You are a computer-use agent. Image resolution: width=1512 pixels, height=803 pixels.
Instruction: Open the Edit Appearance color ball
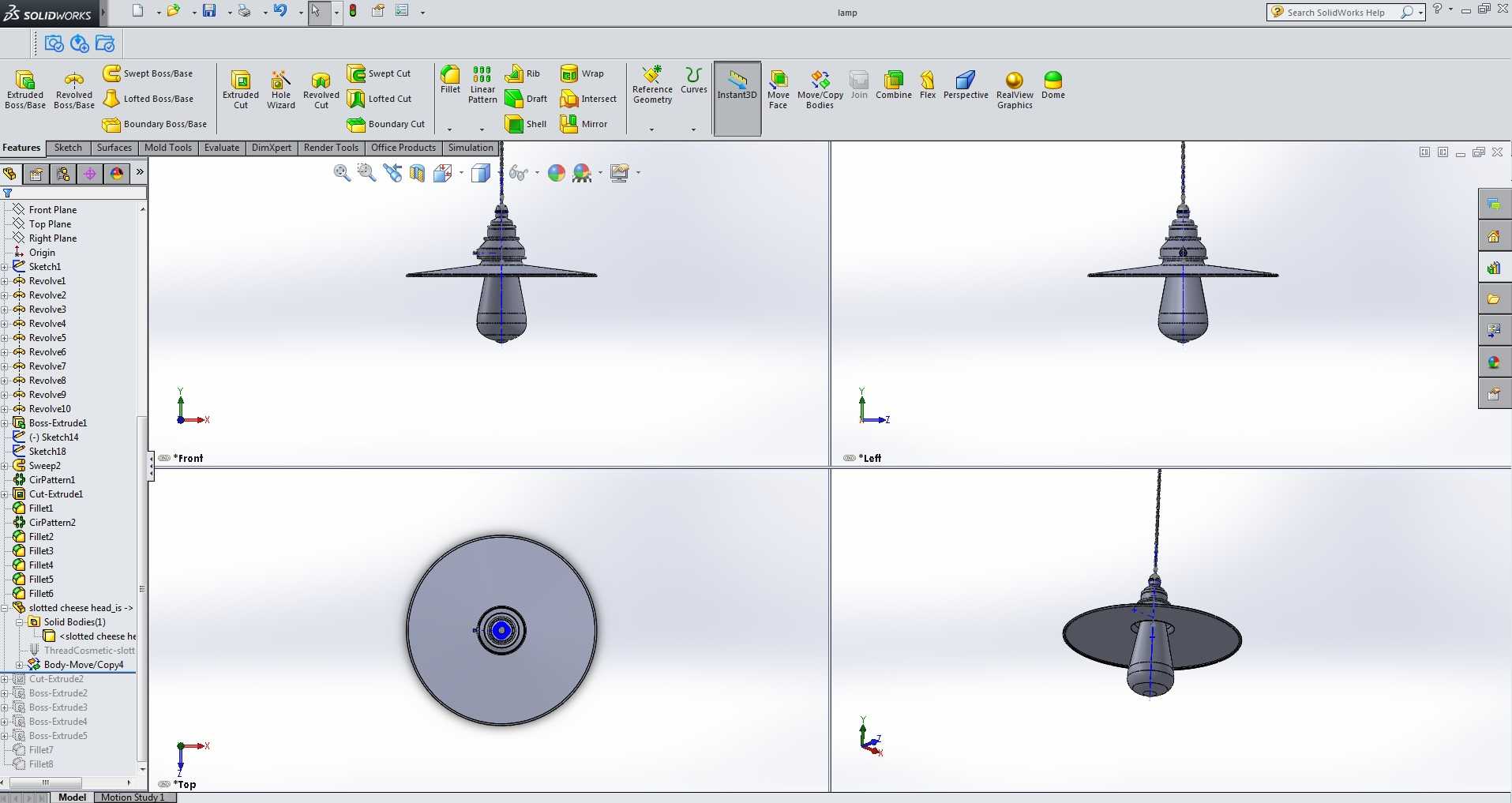tap(557, 173)
